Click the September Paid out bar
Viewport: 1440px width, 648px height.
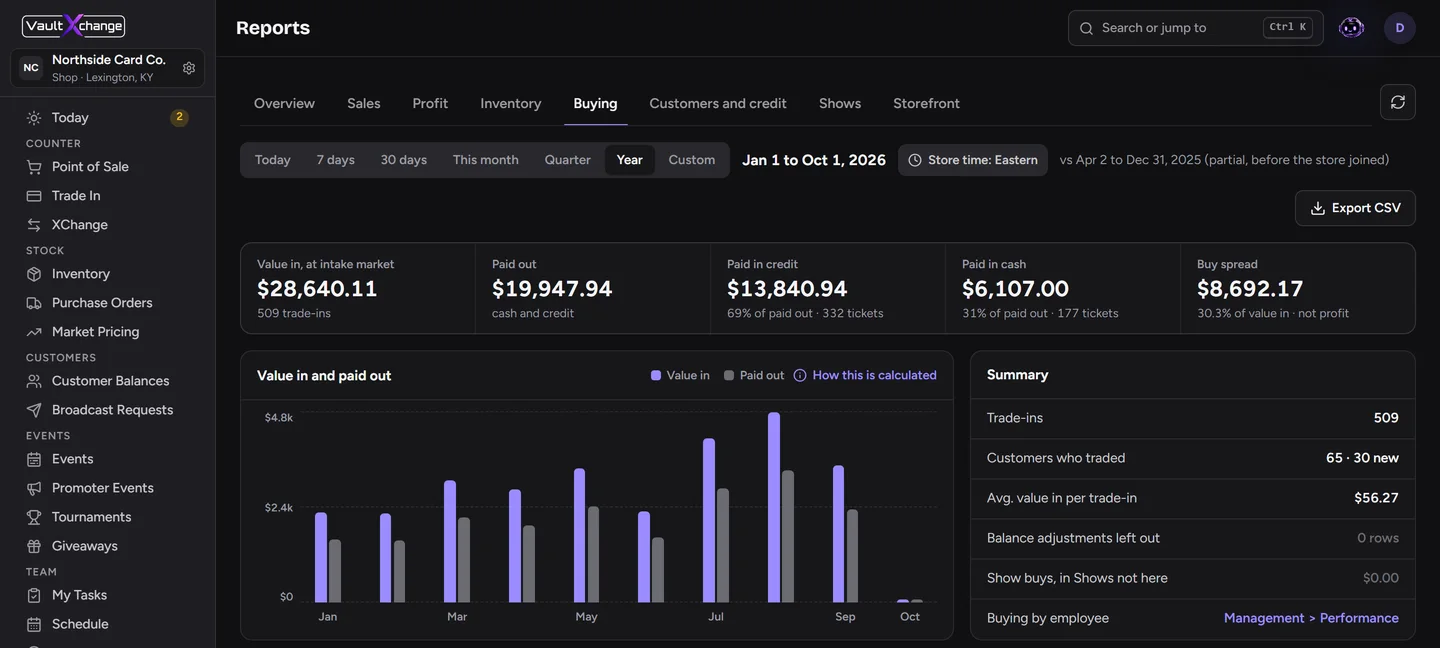852,556
